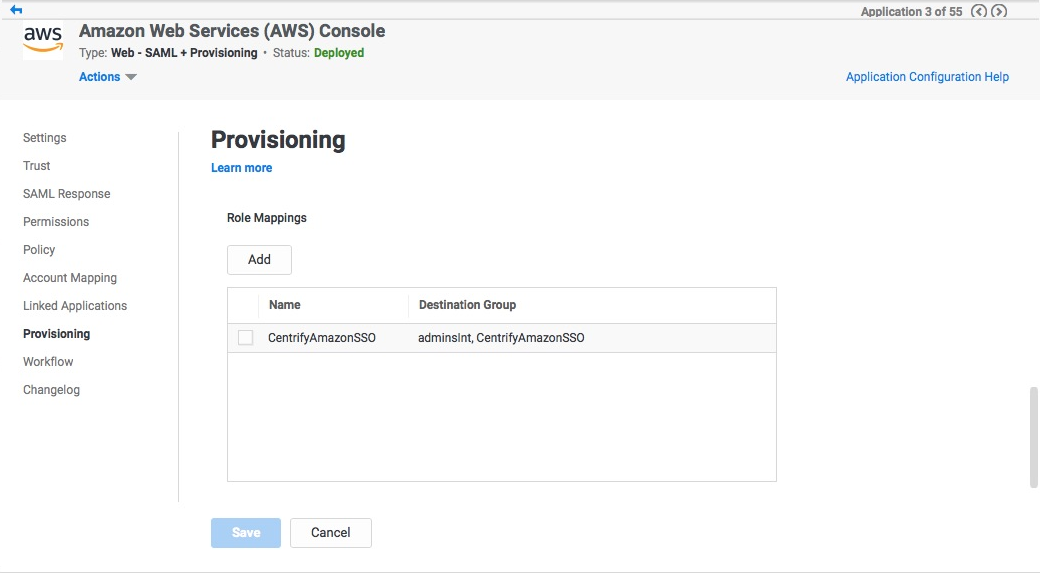Click the page vertical scrollbar
The height and width of the screenshot is (573, 1040).
pyautogui.click(x=1033, y=437)
